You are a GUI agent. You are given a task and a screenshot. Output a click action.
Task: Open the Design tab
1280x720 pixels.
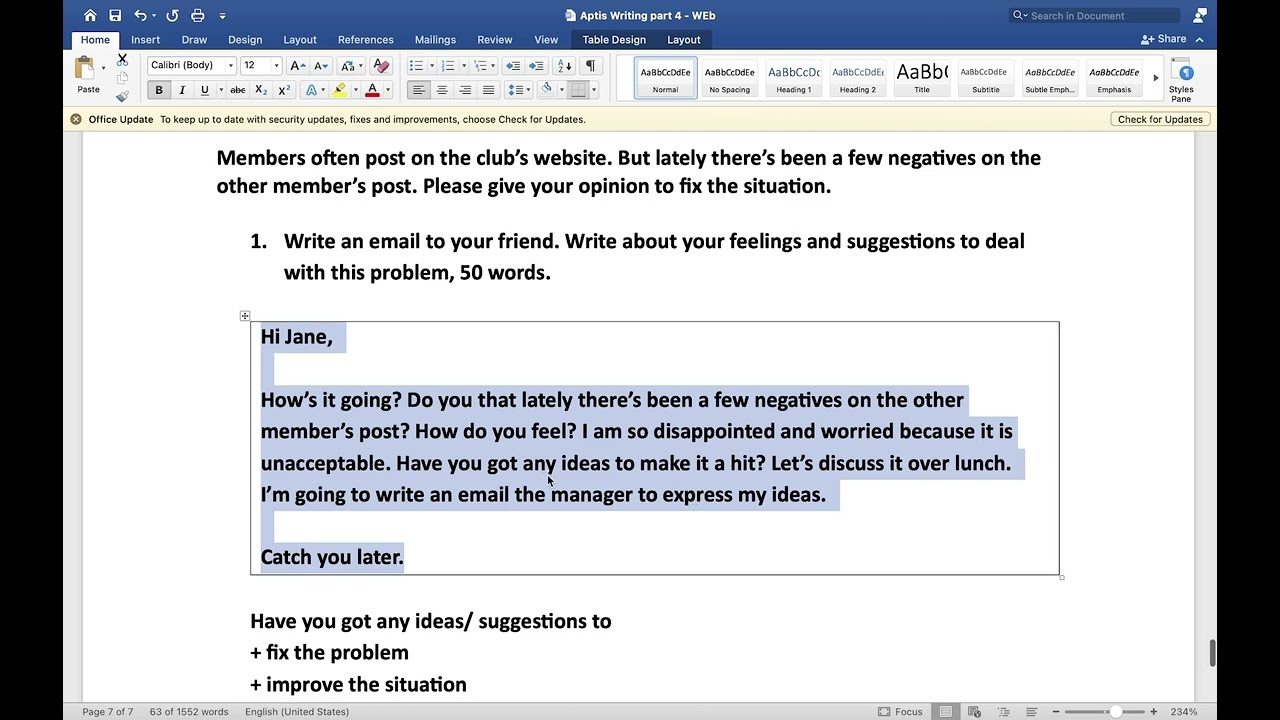click(245, 40)
